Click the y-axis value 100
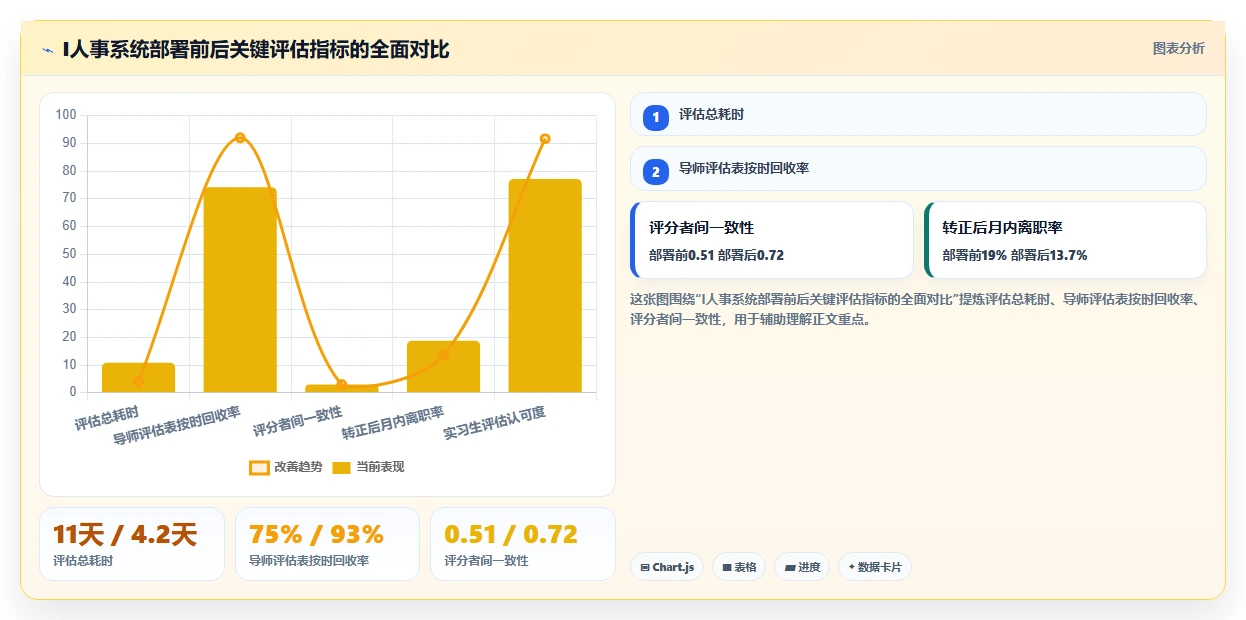 (66, 115)
